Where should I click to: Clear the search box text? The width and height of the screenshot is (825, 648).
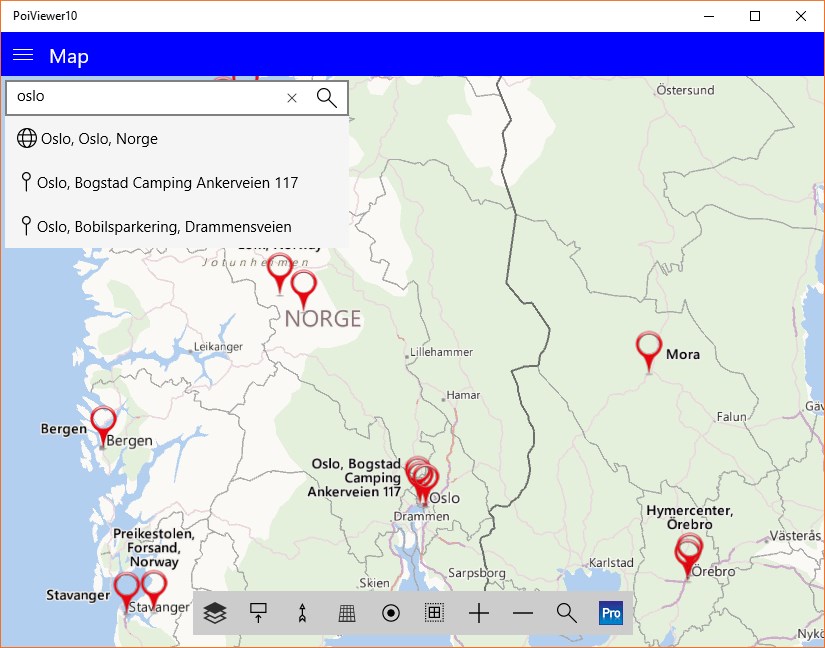coord(292,98)
